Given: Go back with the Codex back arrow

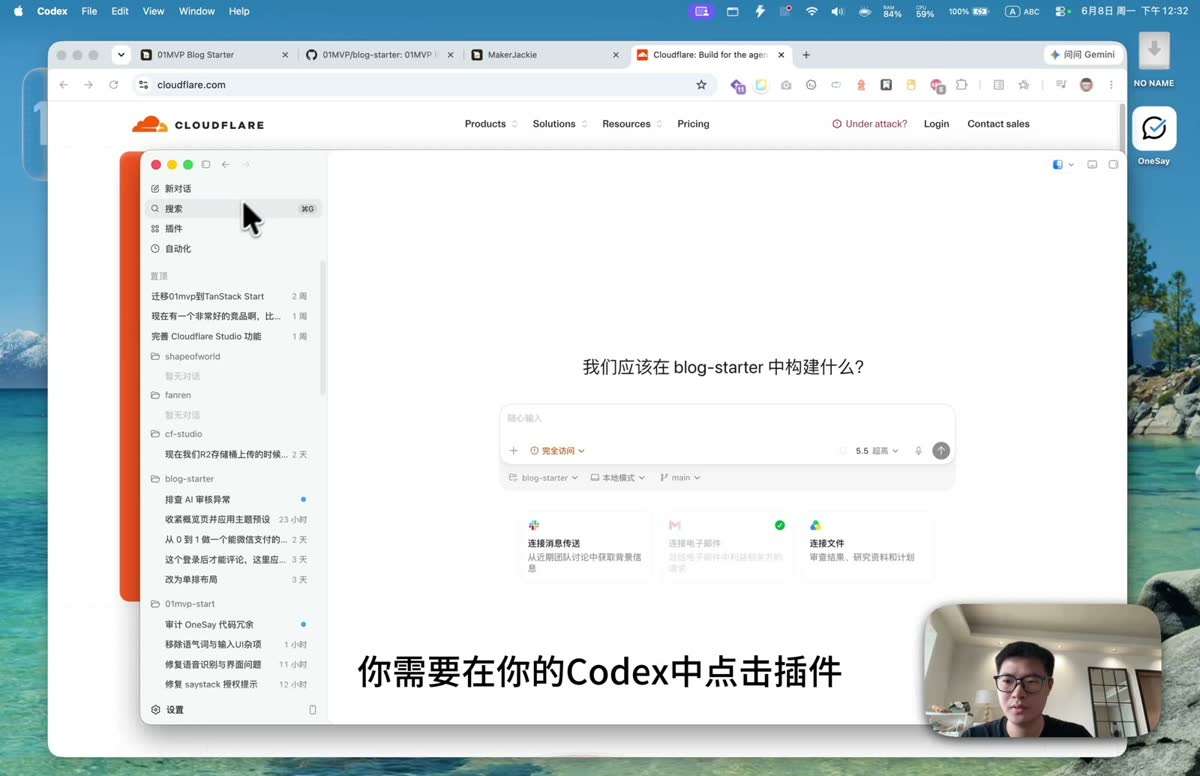Looking at the screenshot, I should click(x=226, y=165).
